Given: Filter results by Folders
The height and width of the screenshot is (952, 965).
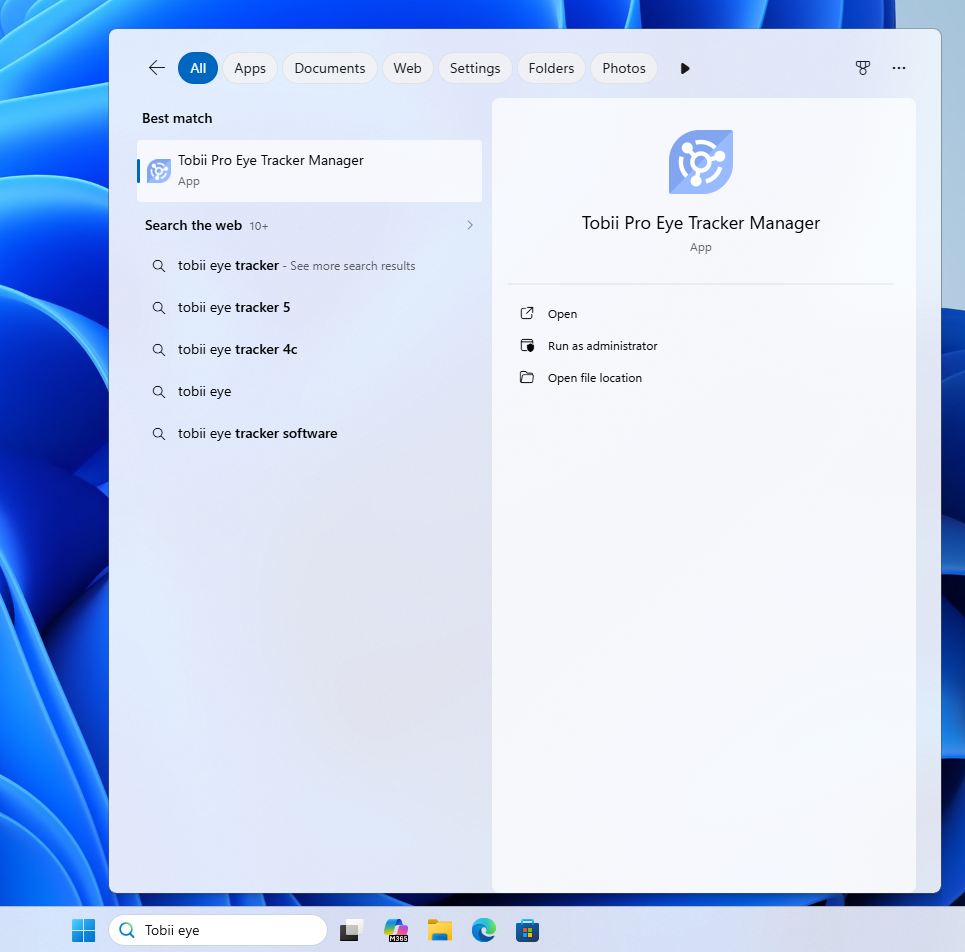Looking at the screenshot, I should (x=551, y=68).
